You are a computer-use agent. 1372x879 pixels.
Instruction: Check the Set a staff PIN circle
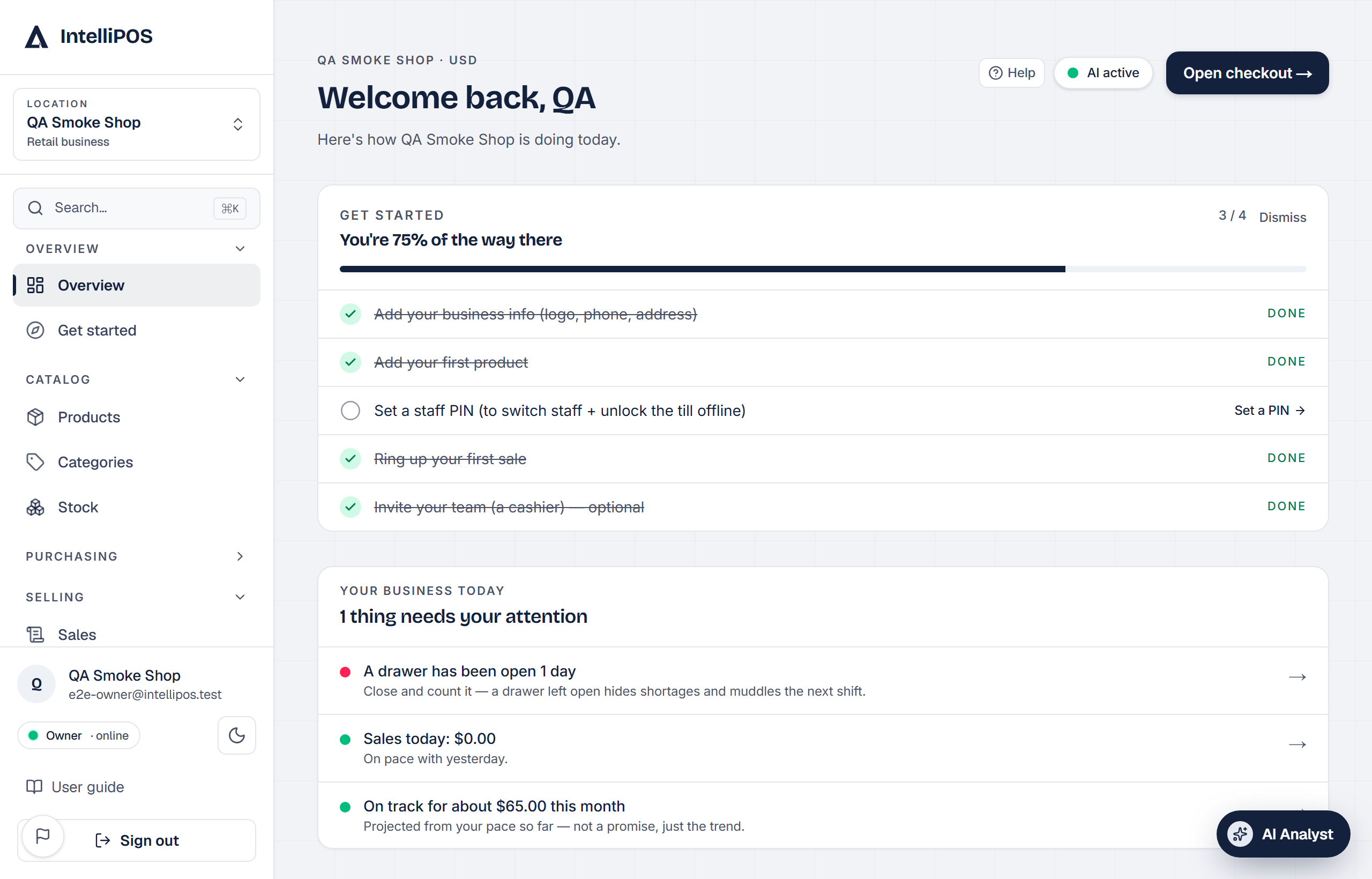pos(351,411)
